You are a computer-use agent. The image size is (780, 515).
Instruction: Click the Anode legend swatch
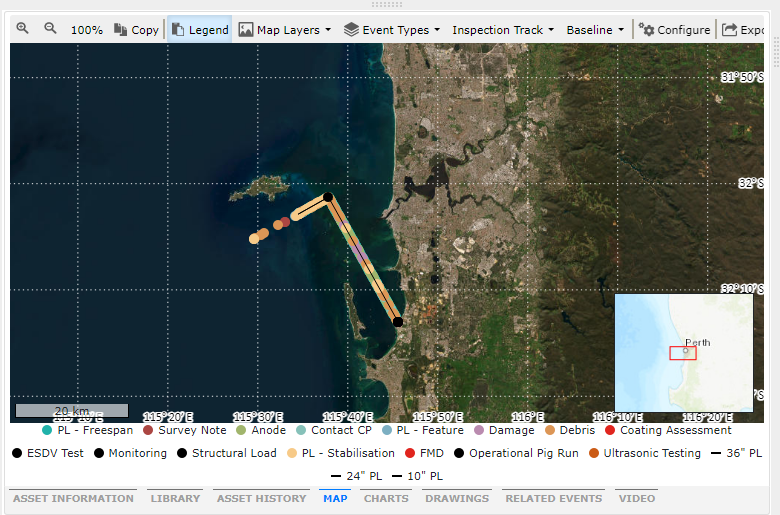[x=241, y=430]
